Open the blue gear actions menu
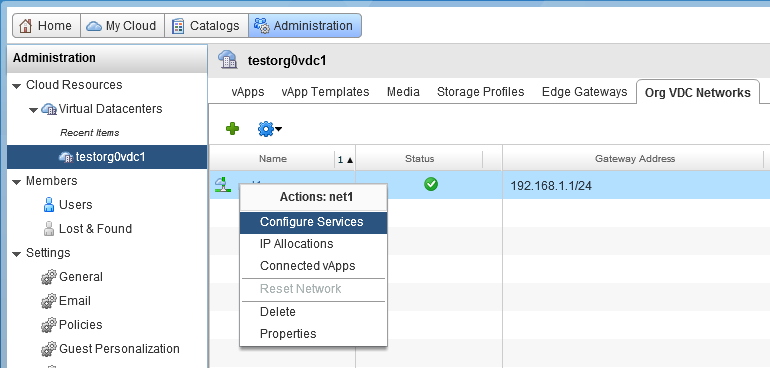This screenshot has width=770, height=368. point(270,129)
